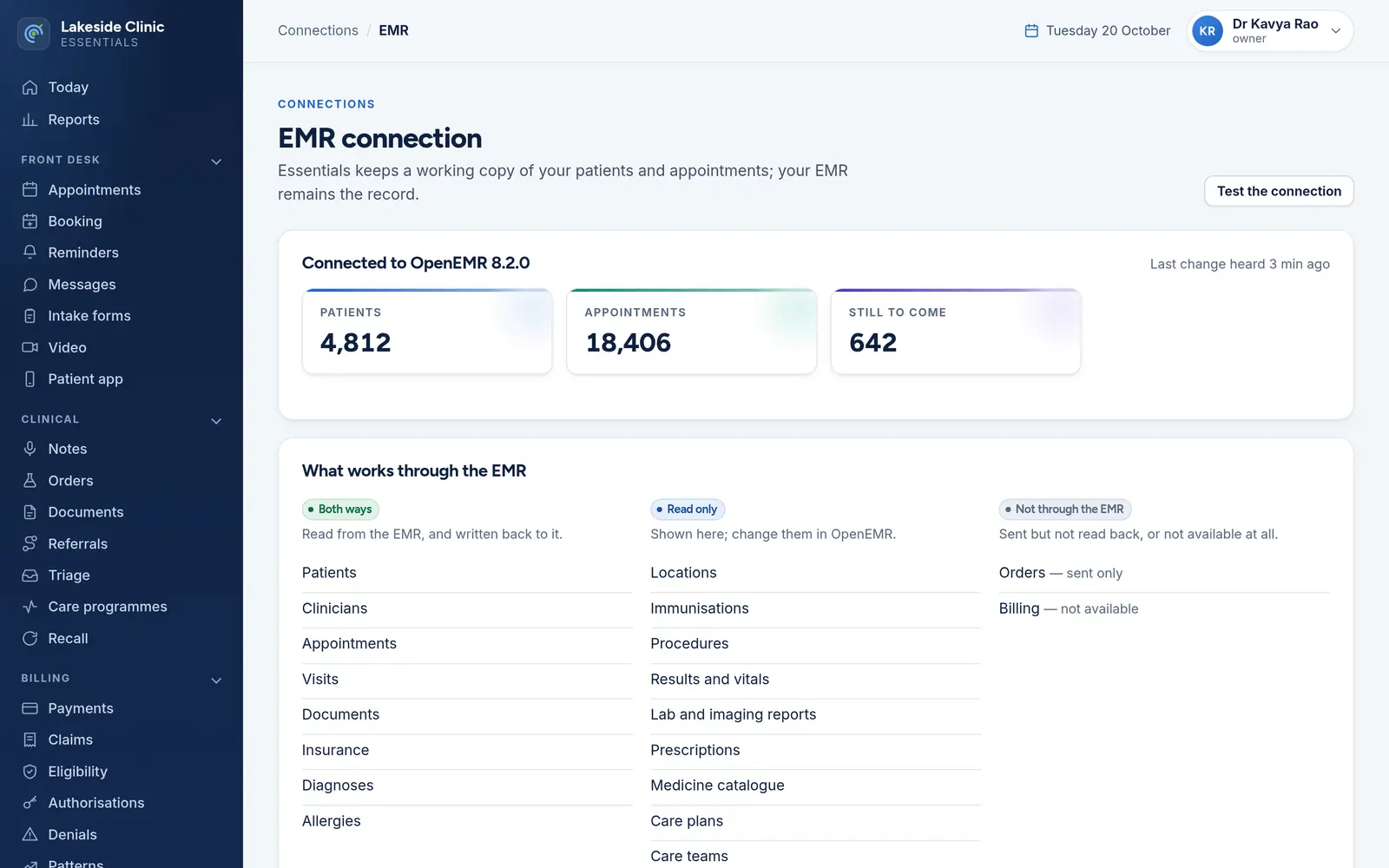Click the Messages speech bubble icon
1389x868 pixels.
[30, 285]
